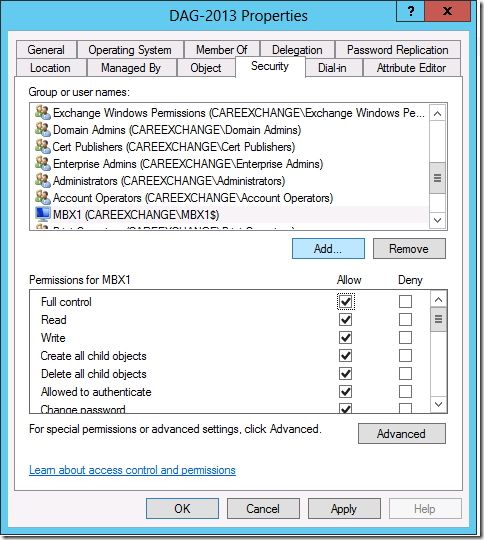
Task: Click the Add... button
Action: click(328, 248)
